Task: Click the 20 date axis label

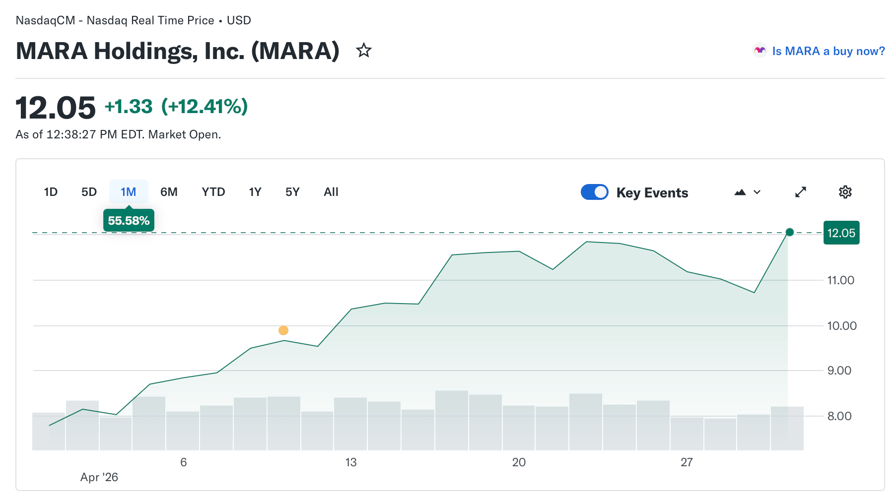Action: click(x=519, y=462)
